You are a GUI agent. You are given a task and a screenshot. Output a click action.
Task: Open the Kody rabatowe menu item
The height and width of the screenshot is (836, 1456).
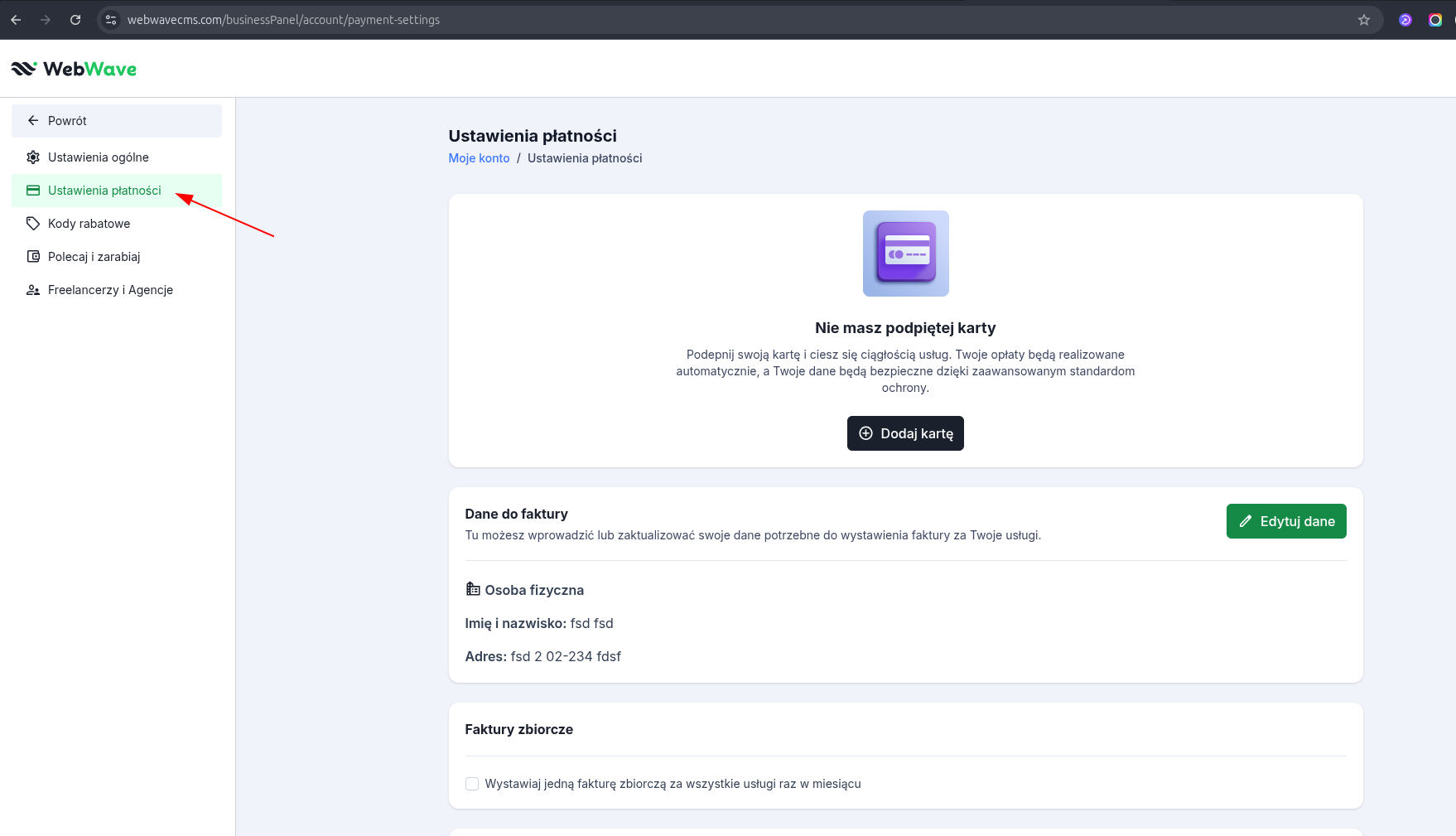click(89, 224)
